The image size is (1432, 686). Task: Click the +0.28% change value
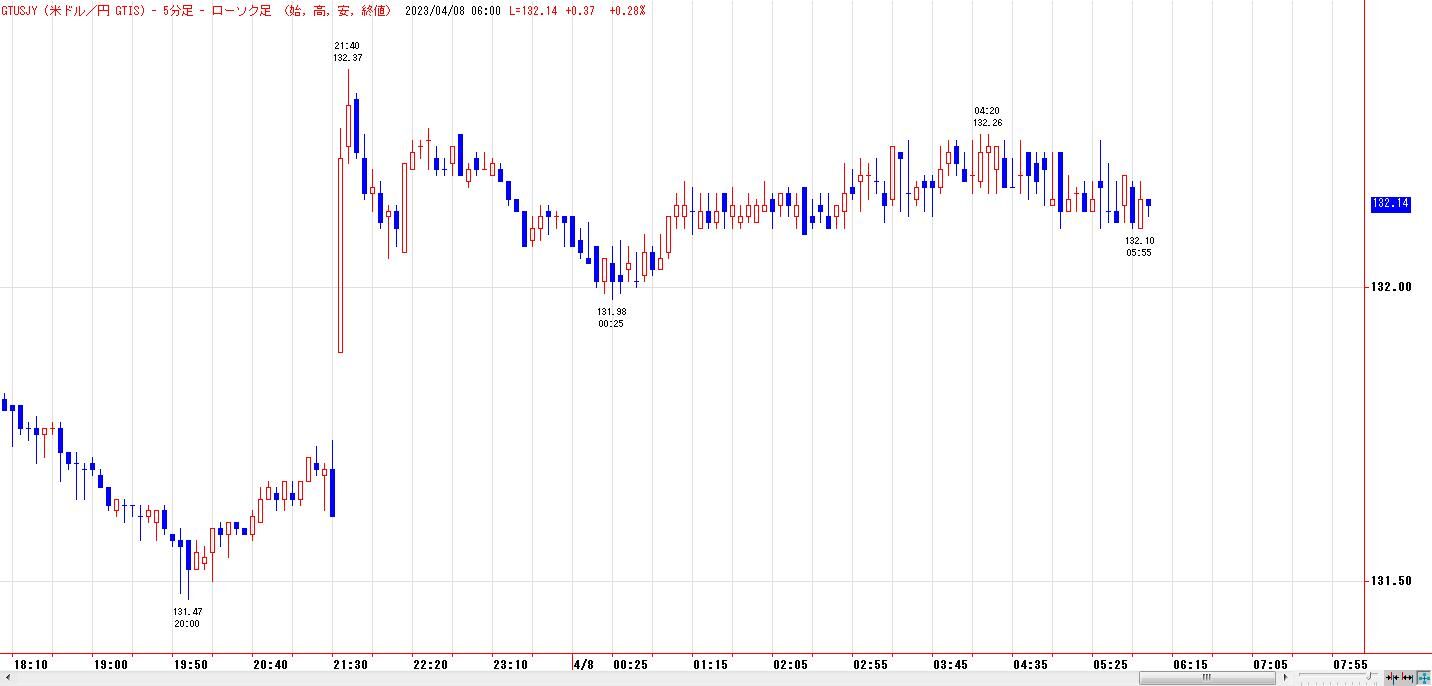pos(628,10)
